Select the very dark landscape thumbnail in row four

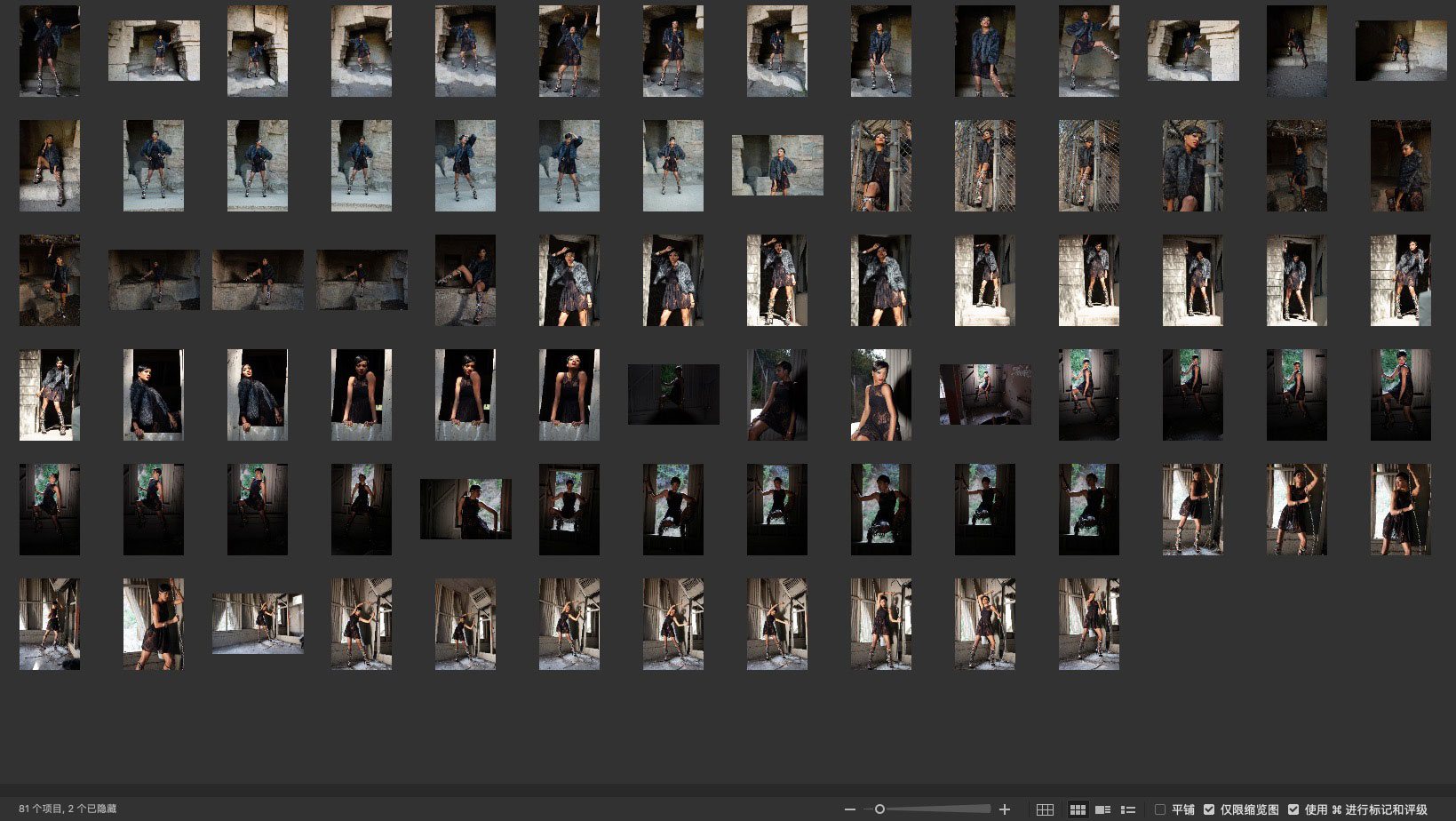pyautogui.click(x=673, y=395)
